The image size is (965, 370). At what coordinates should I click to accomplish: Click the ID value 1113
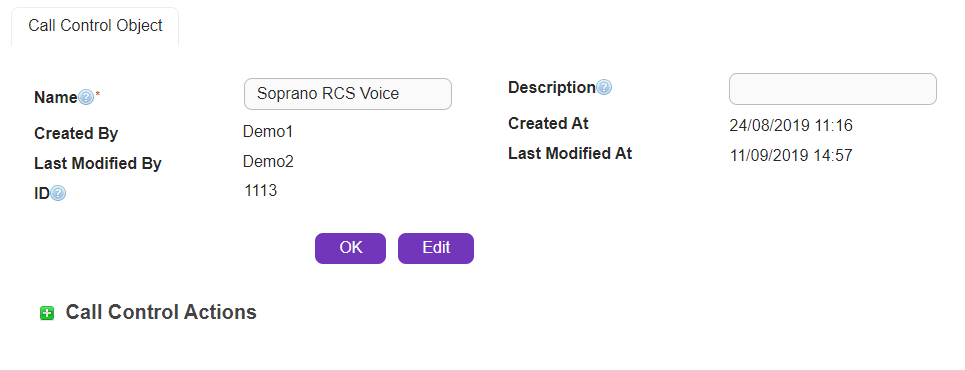point(260,191)
